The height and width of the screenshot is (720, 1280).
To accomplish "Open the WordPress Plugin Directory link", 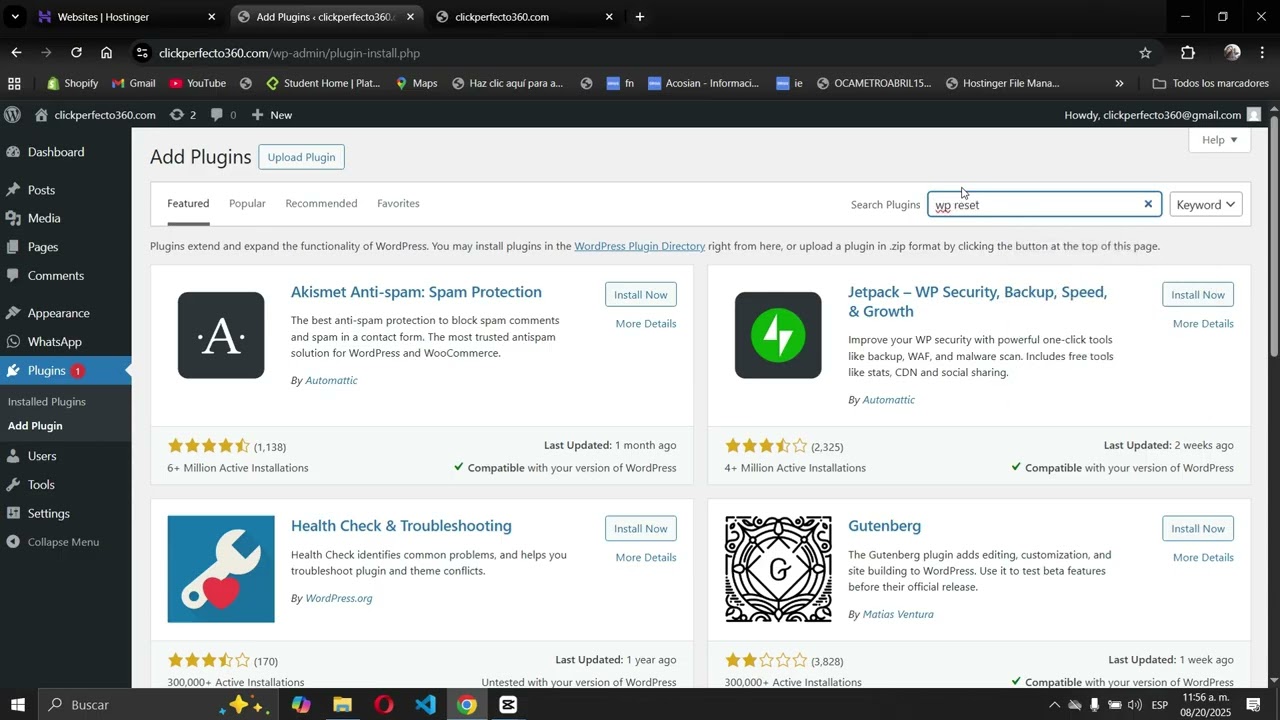I will pyautogui.click(x=640, y=246).
